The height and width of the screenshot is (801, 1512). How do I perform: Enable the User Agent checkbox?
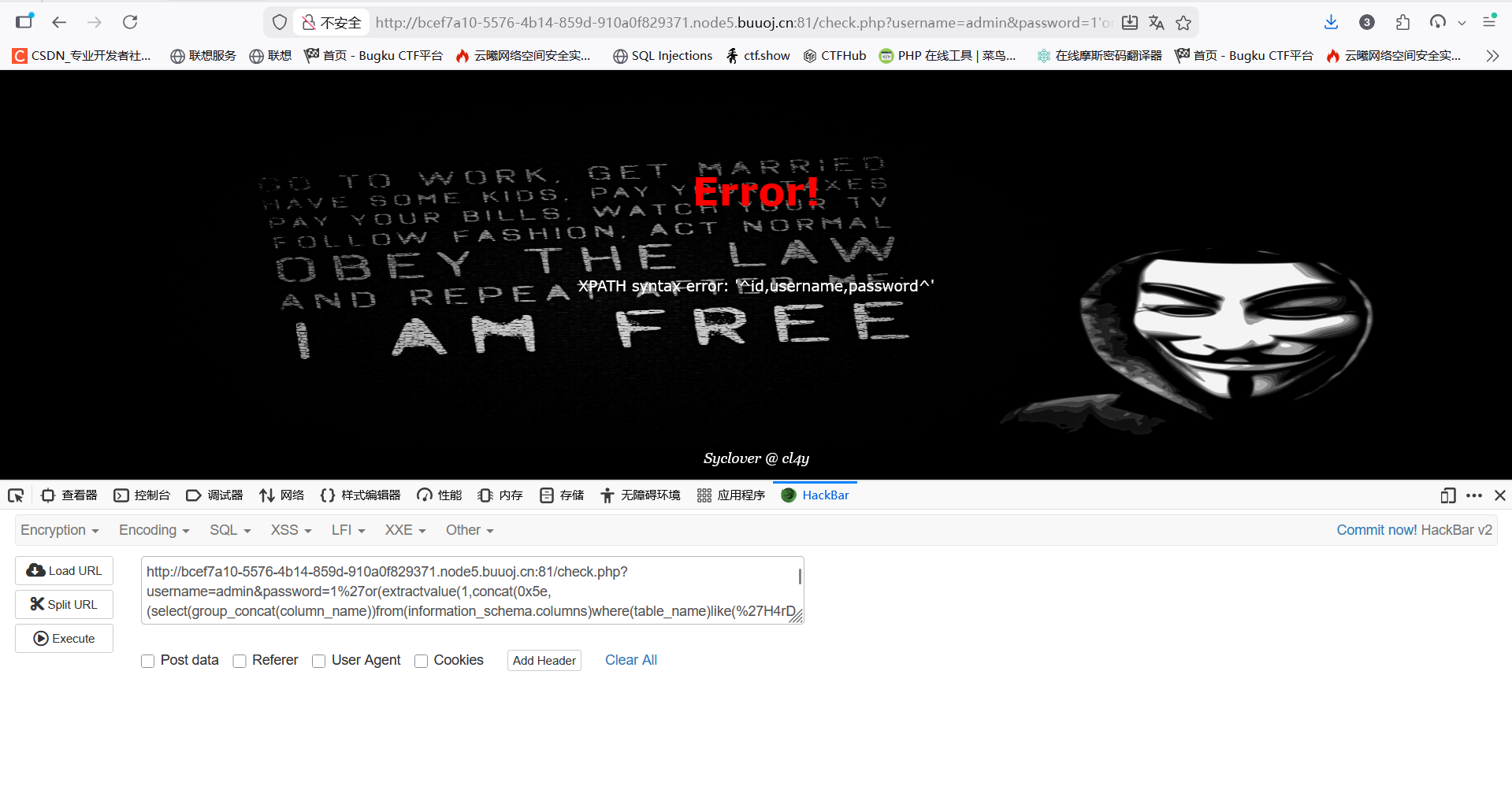click(318, 661)
